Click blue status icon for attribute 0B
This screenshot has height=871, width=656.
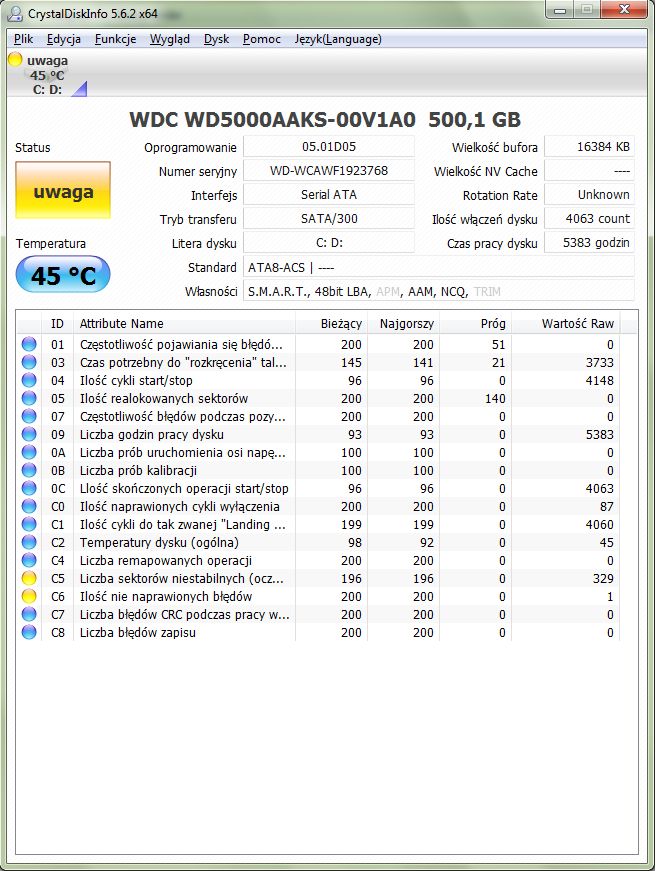(29, 470)
